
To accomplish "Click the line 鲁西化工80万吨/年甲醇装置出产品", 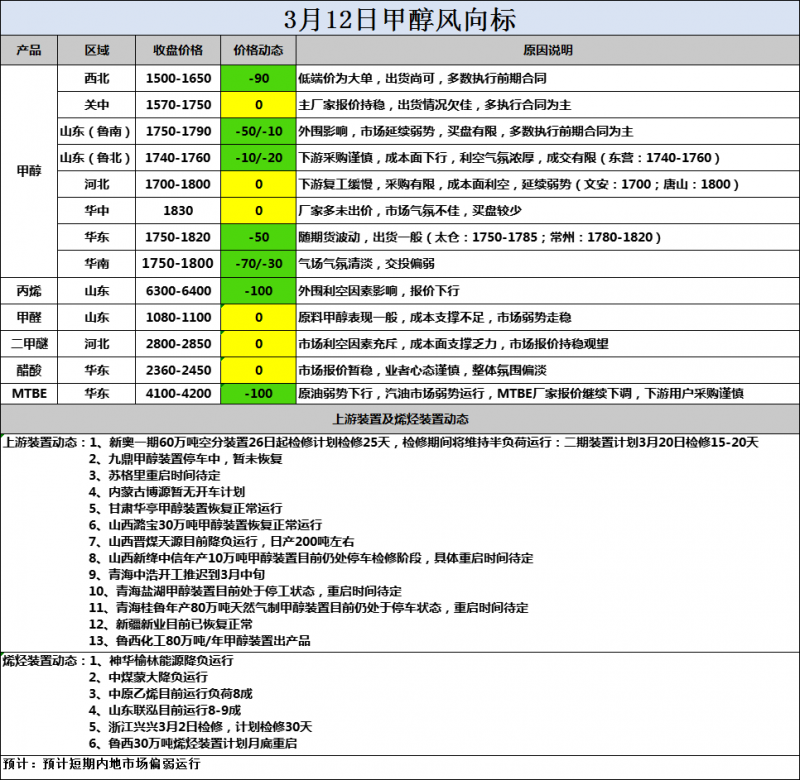I will pyautogui.click(x=200, y=641).
